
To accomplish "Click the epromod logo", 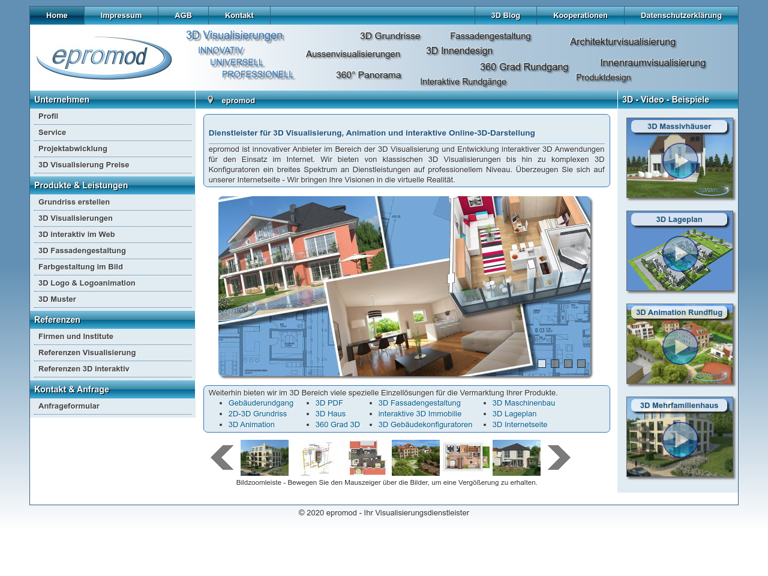I will pos(103,59).
